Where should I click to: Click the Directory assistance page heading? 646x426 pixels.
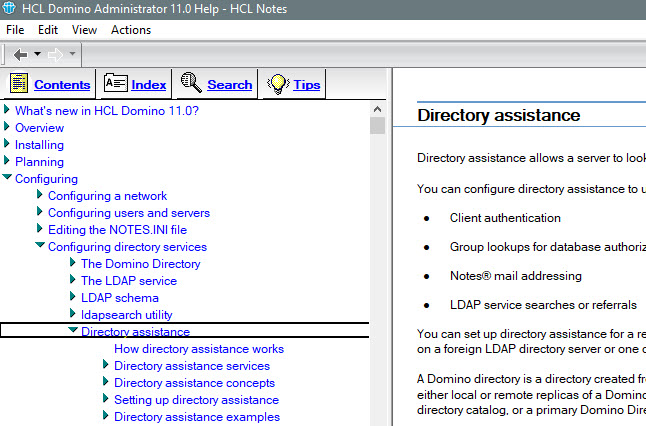point(499,115)
